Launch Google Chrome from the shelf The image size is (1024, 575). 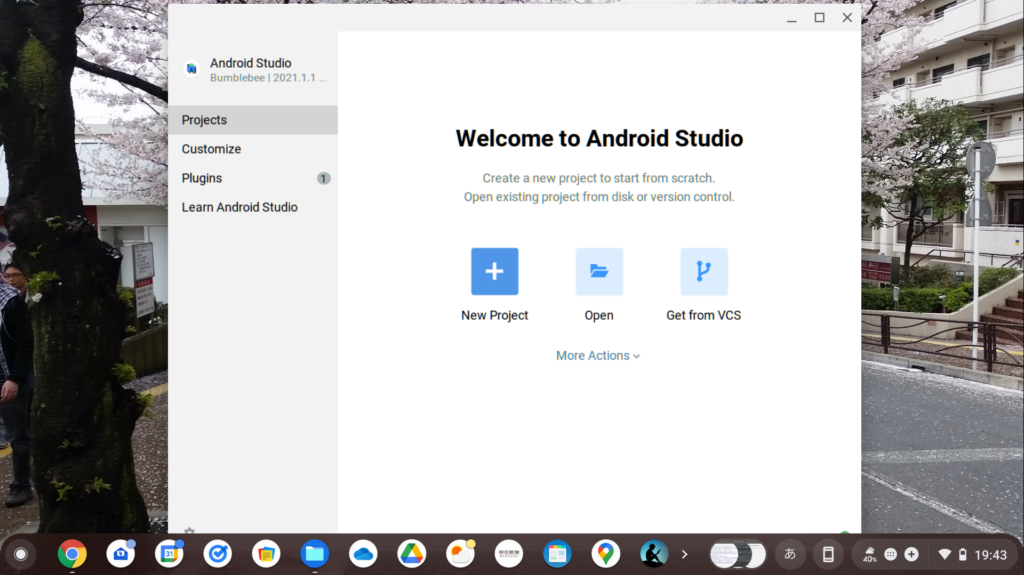72,554
